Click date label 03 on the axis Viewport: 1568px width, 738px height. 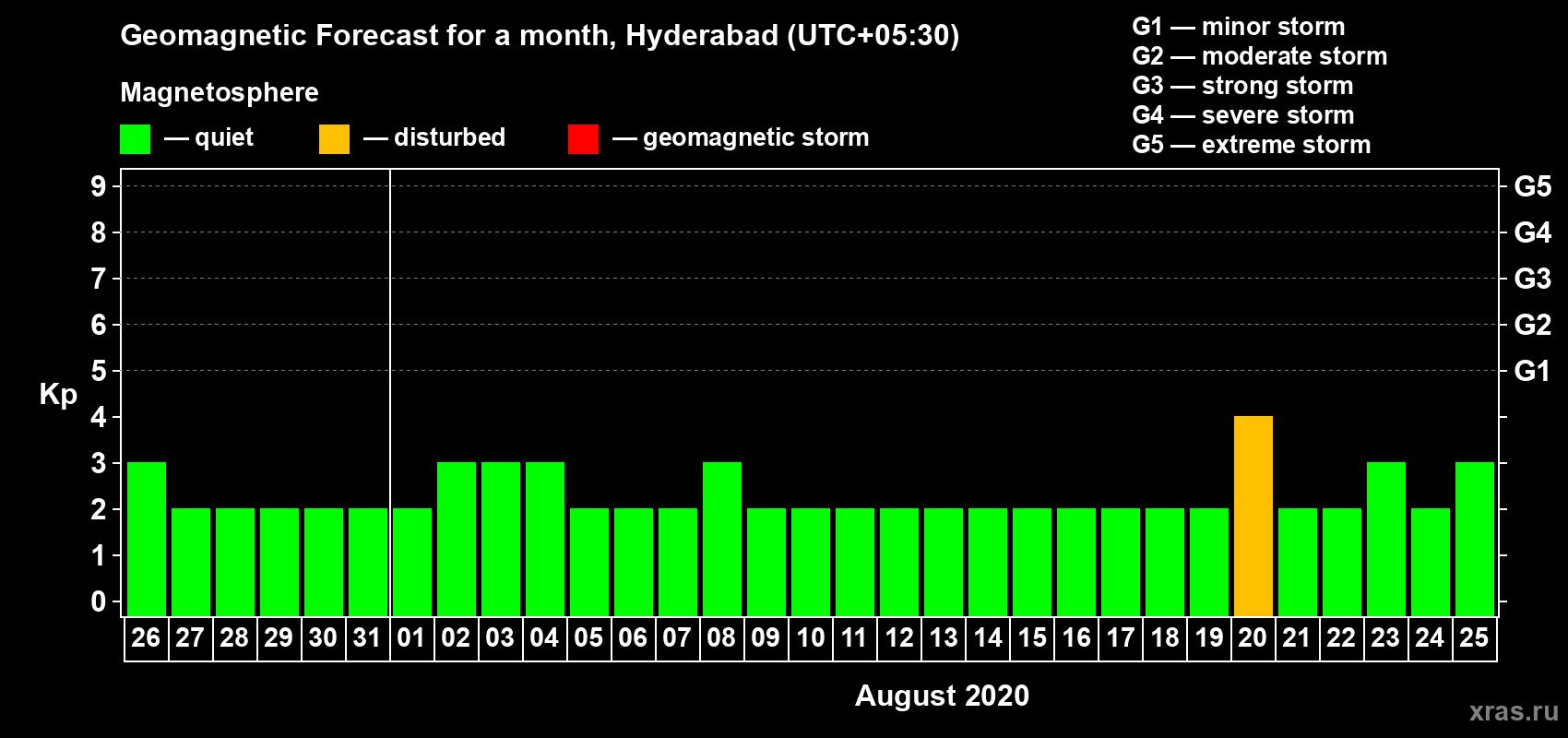click(500, 637)
